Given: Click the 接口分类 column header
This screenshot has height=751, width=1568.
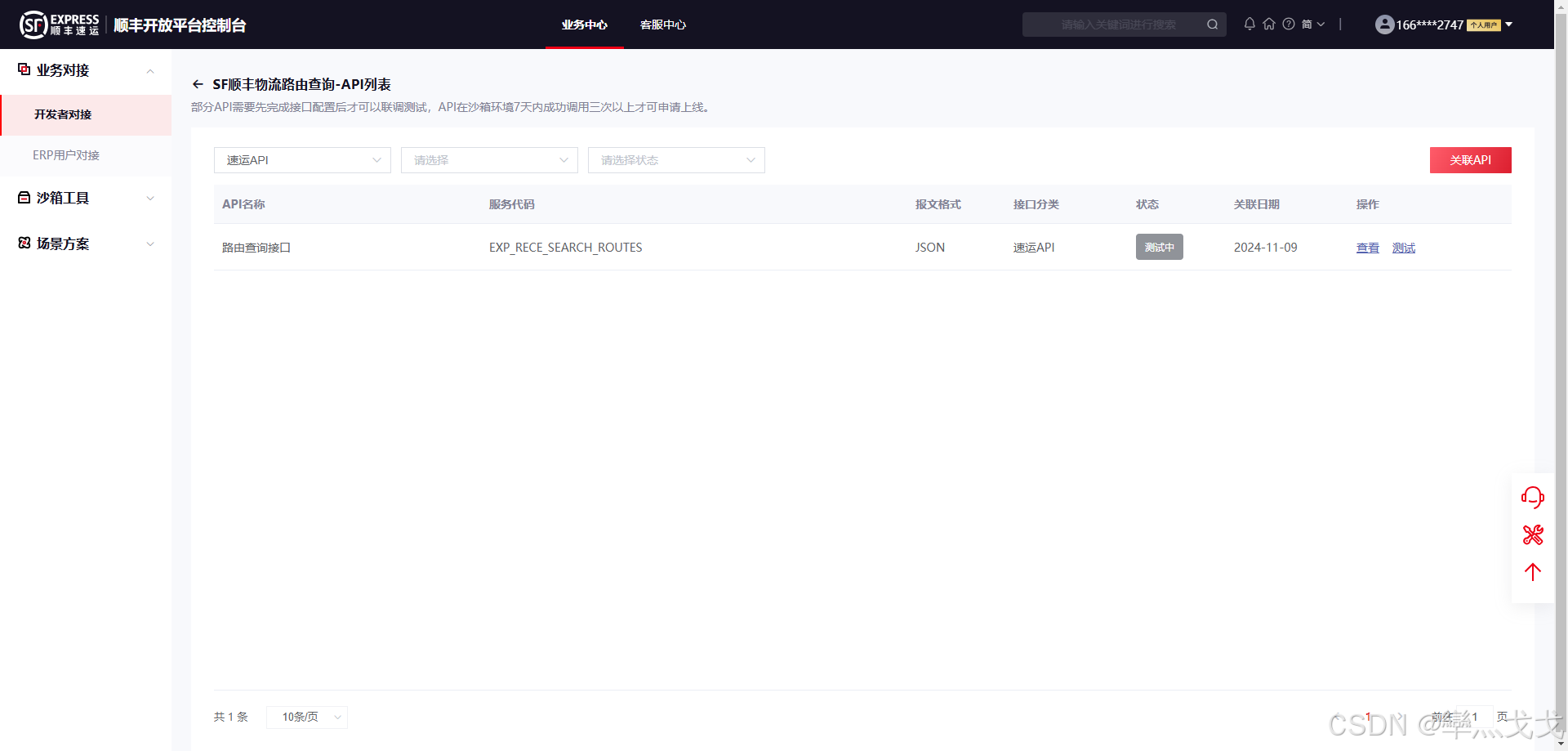Looking at the screenshot, I should pos(1036,204).
